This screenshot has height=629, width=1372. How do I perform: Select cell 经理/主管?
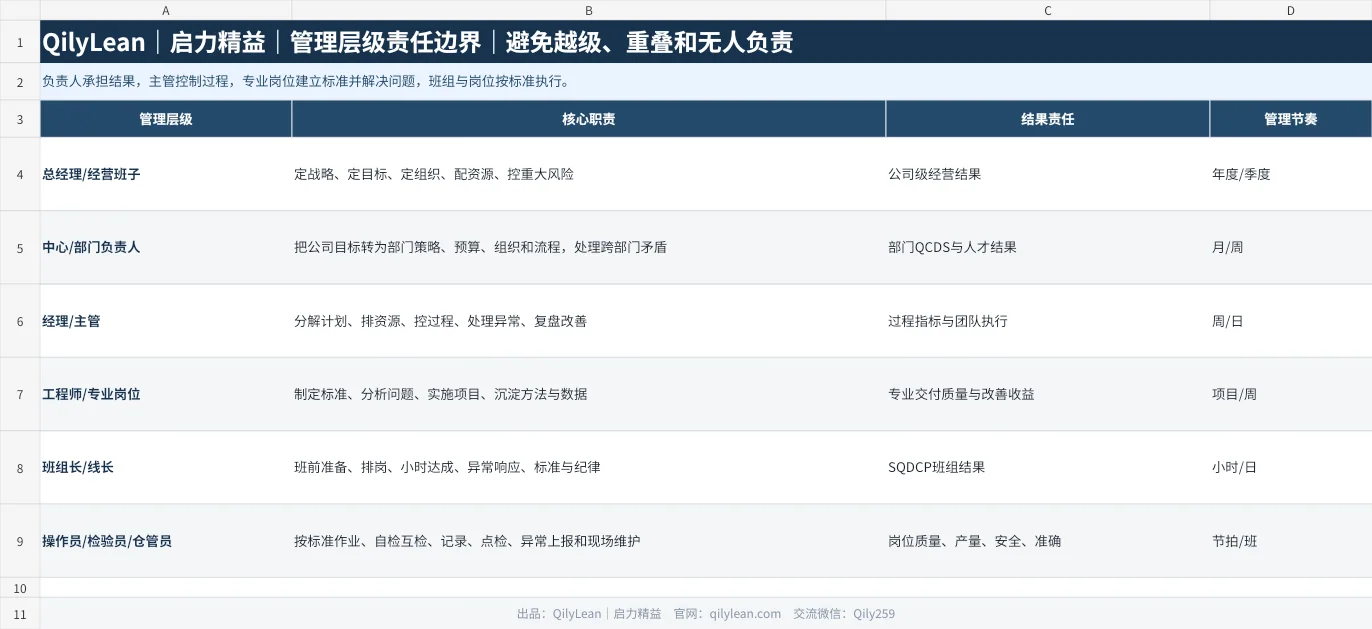click(166, 321)
